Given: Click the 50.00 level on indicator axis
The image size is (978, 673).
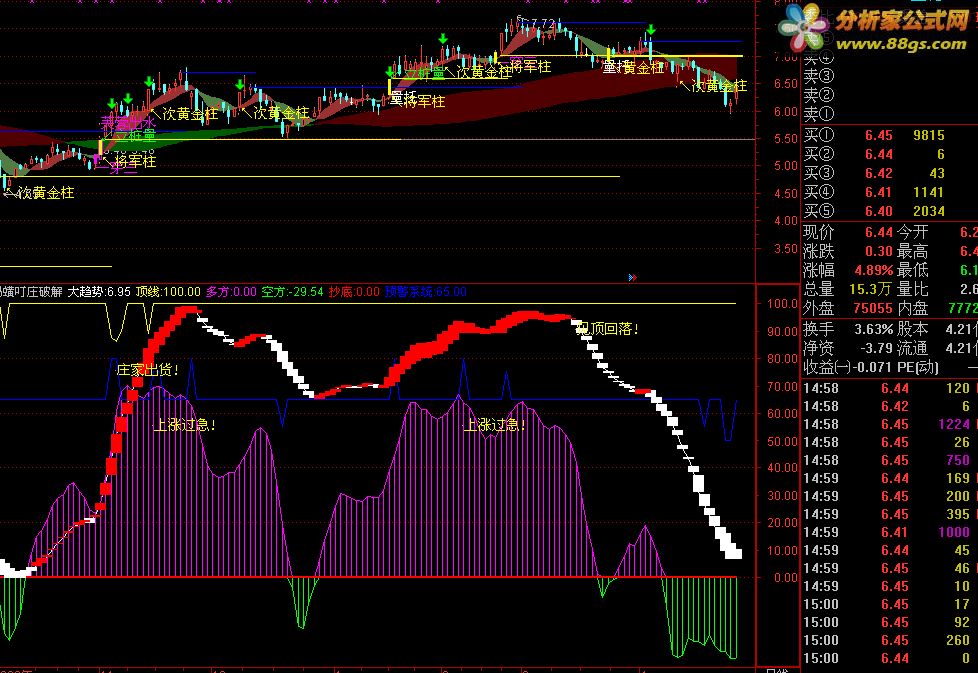Looking at the screenshot, I should tap(782, 441).
